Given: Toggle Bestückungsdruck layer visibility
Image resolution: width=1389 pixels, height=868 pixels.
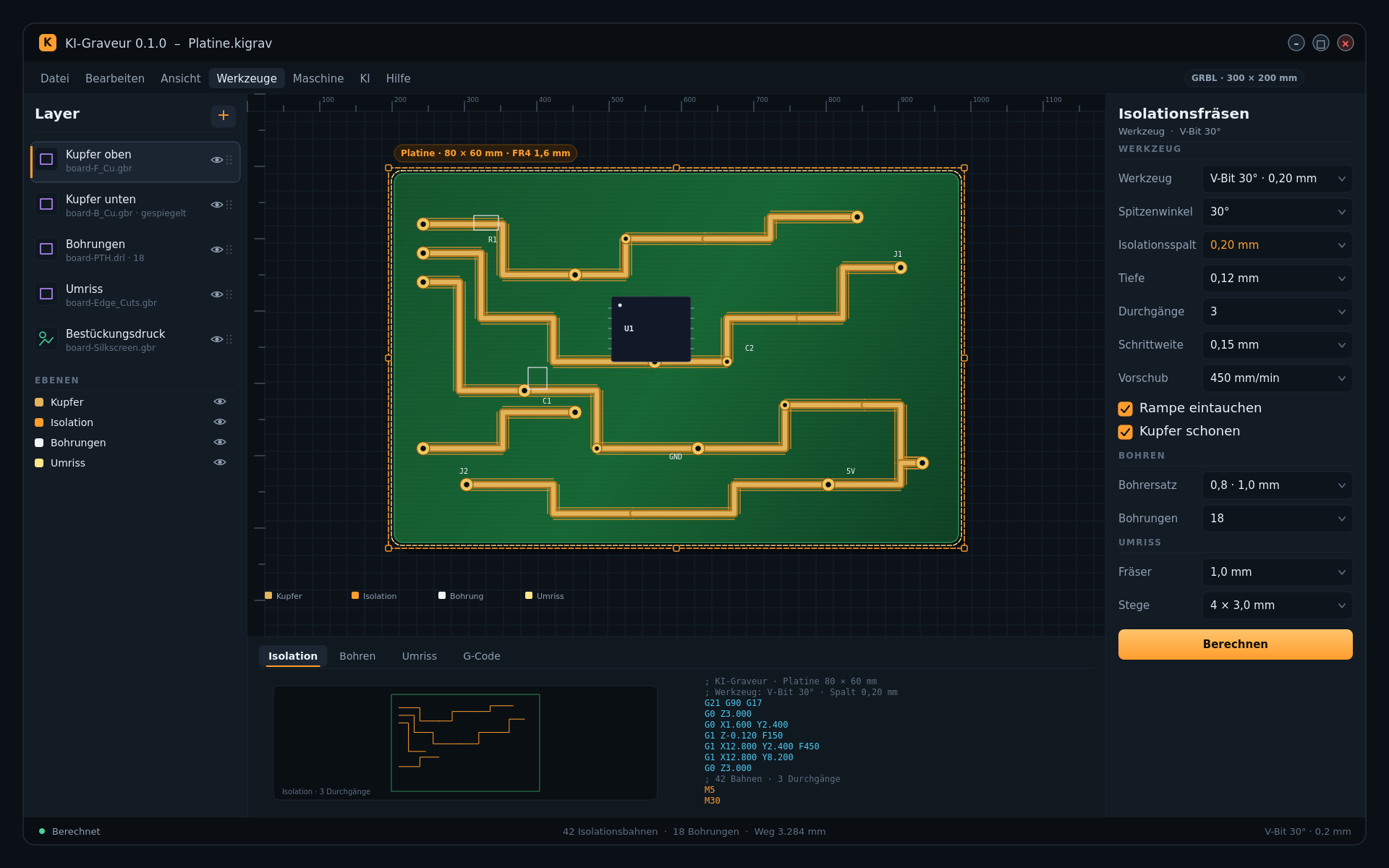Looking at the screenshot, I should (x=216, y=340).
